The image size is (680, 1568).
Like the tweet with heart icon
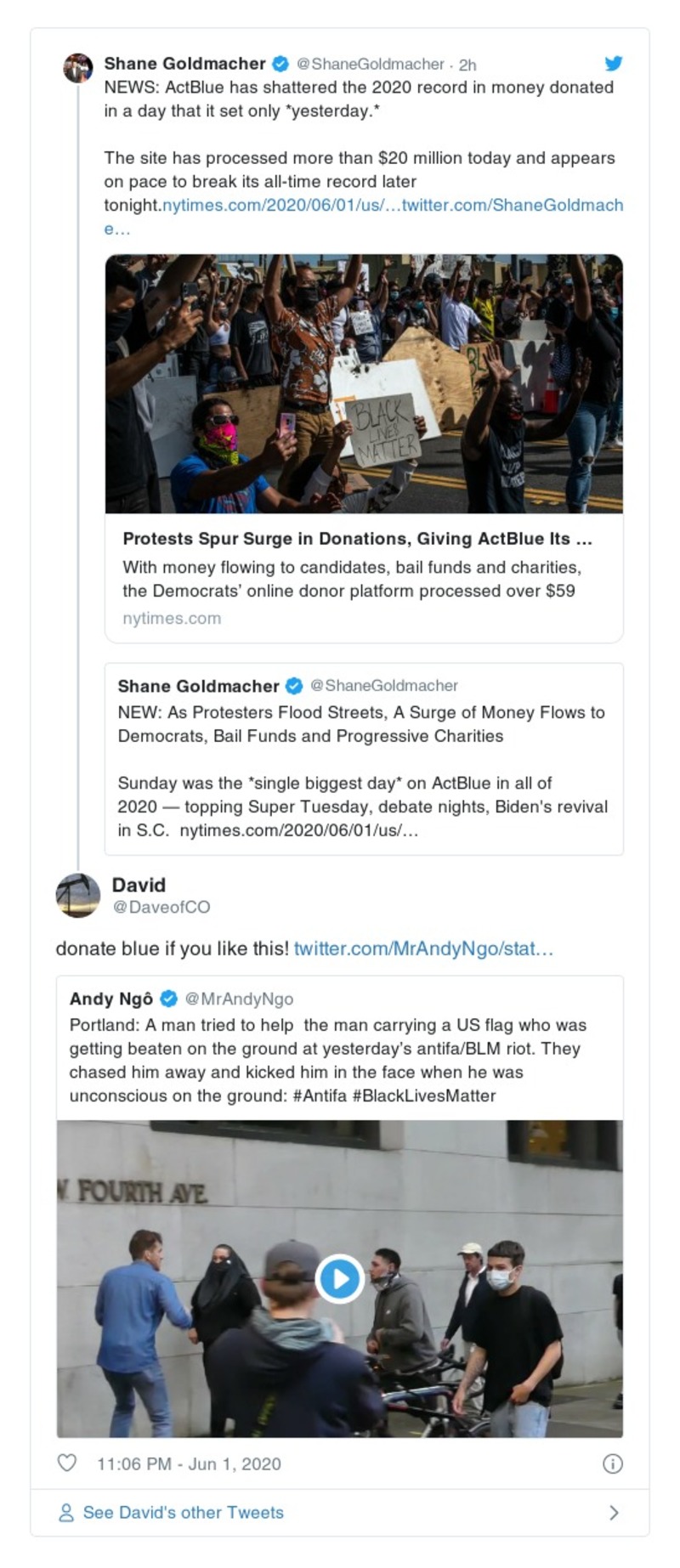click(66, 1463)
